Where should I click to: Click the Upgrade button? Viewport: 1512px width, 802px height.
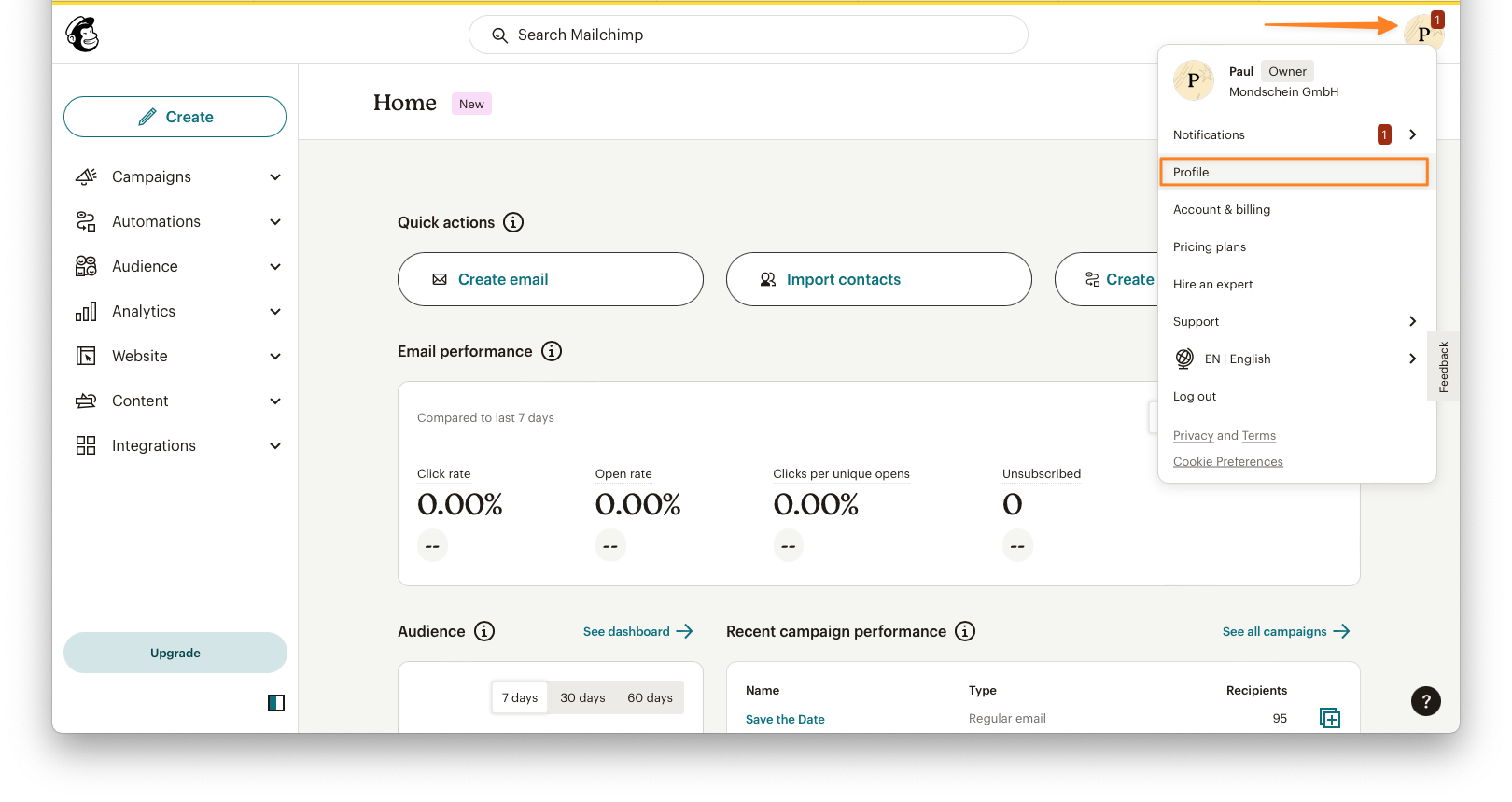(x=175, y=653)
